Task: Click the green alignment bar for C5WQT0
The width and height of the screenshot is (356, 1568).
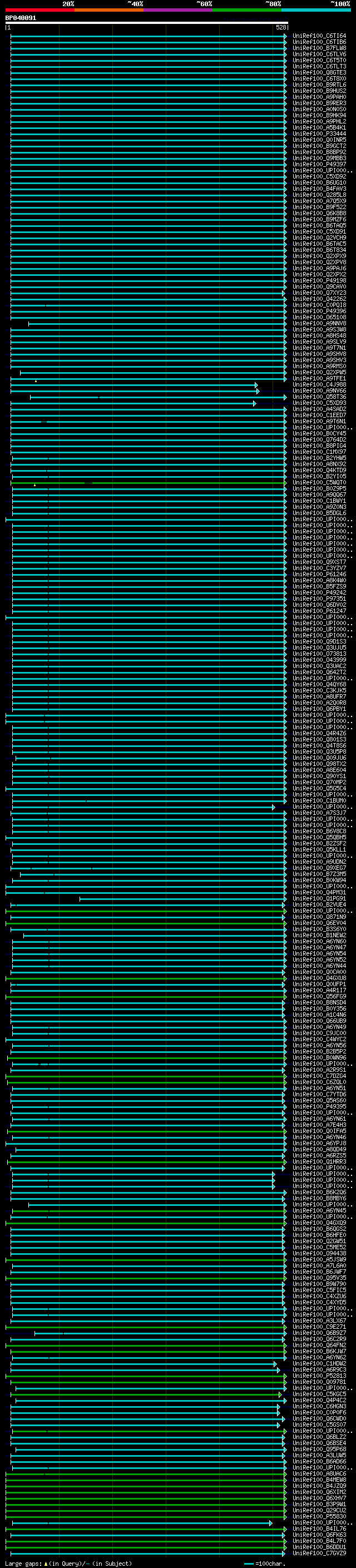Action: coord(147,483)
